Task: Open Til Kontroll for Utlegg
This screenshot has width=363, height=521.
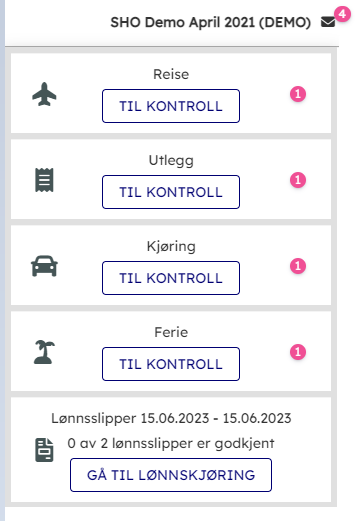Action: click(171, 192)
